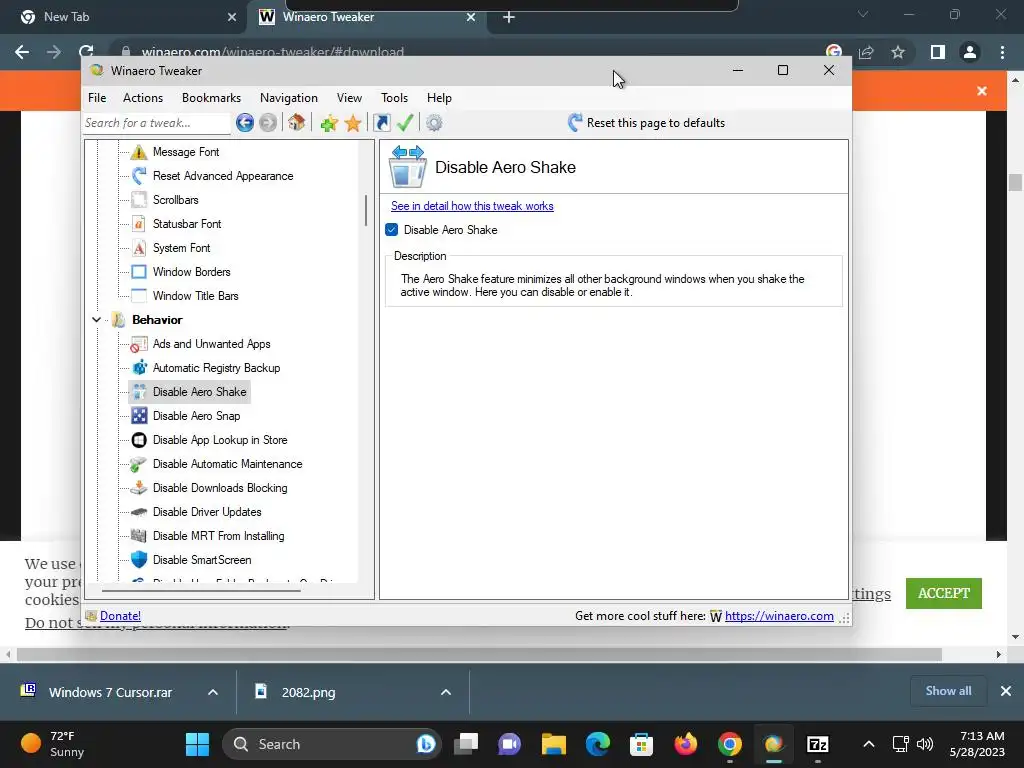Viewport: 1024px width, 768px height.
Task: Click the blue back arrow in Winaero toolbar
Action: point(245,123)
